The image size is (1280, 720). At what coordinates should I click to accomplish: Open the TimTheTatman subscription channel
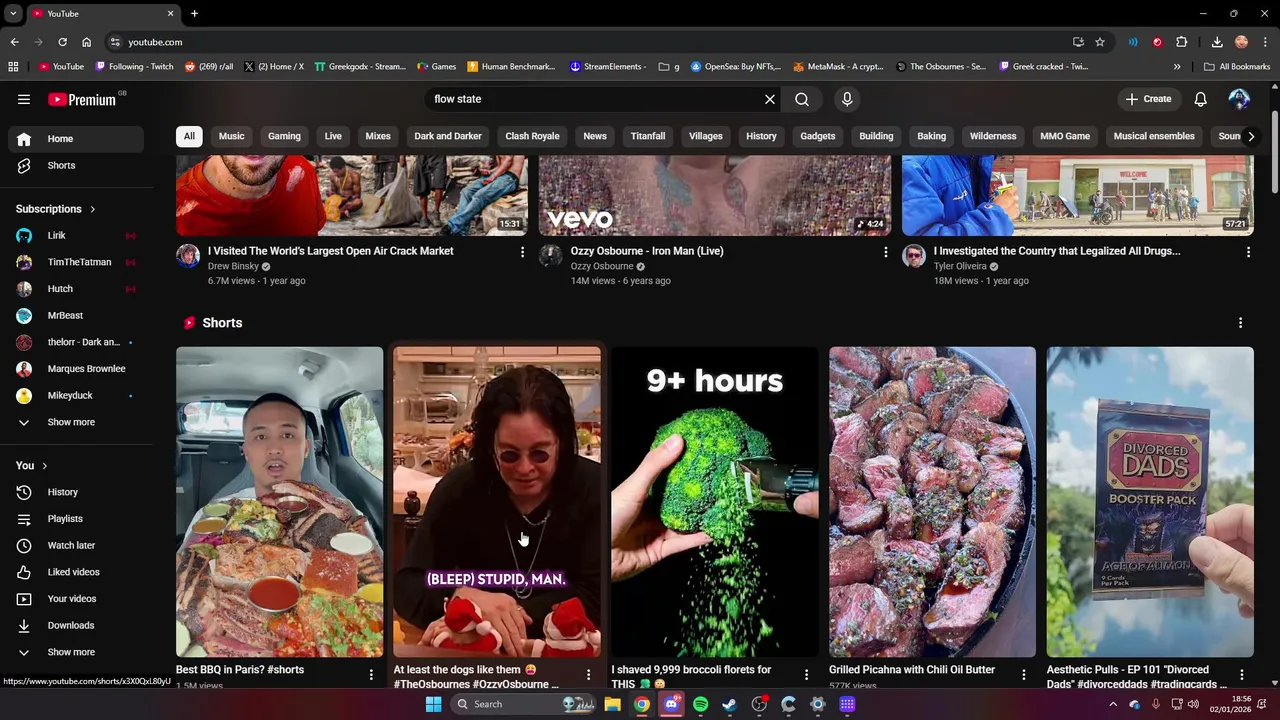coord(76,262)
